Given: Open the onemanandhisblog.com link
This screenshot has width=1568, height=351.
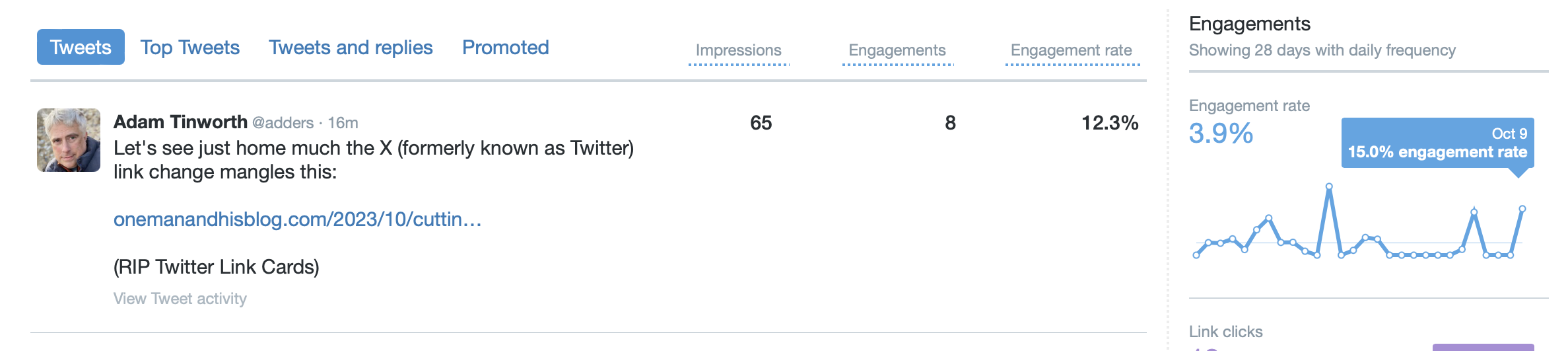Looking at the screenshot, I should 297,219.
